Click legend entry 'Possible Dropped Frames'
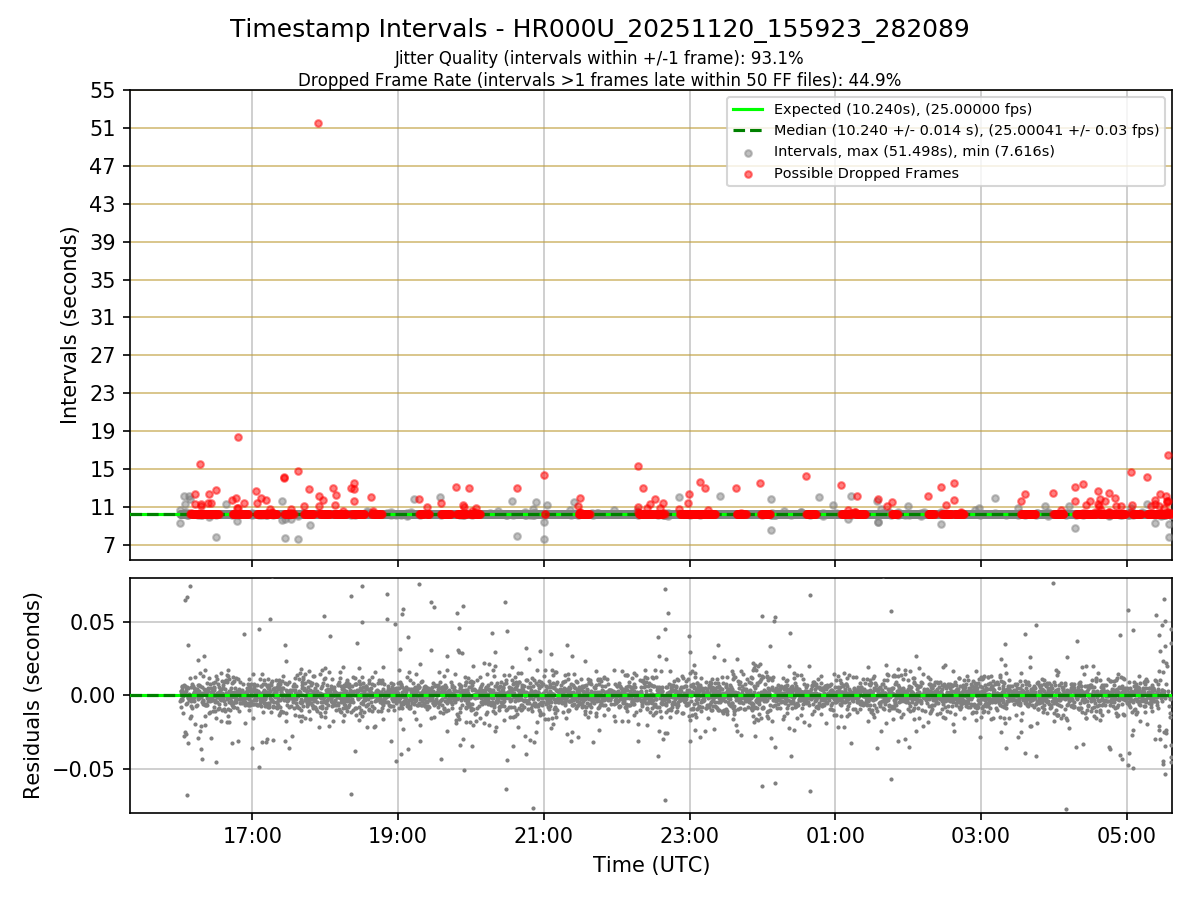Image resolution: width=1200 pixels, height=900 pixels. pos(866,173)
